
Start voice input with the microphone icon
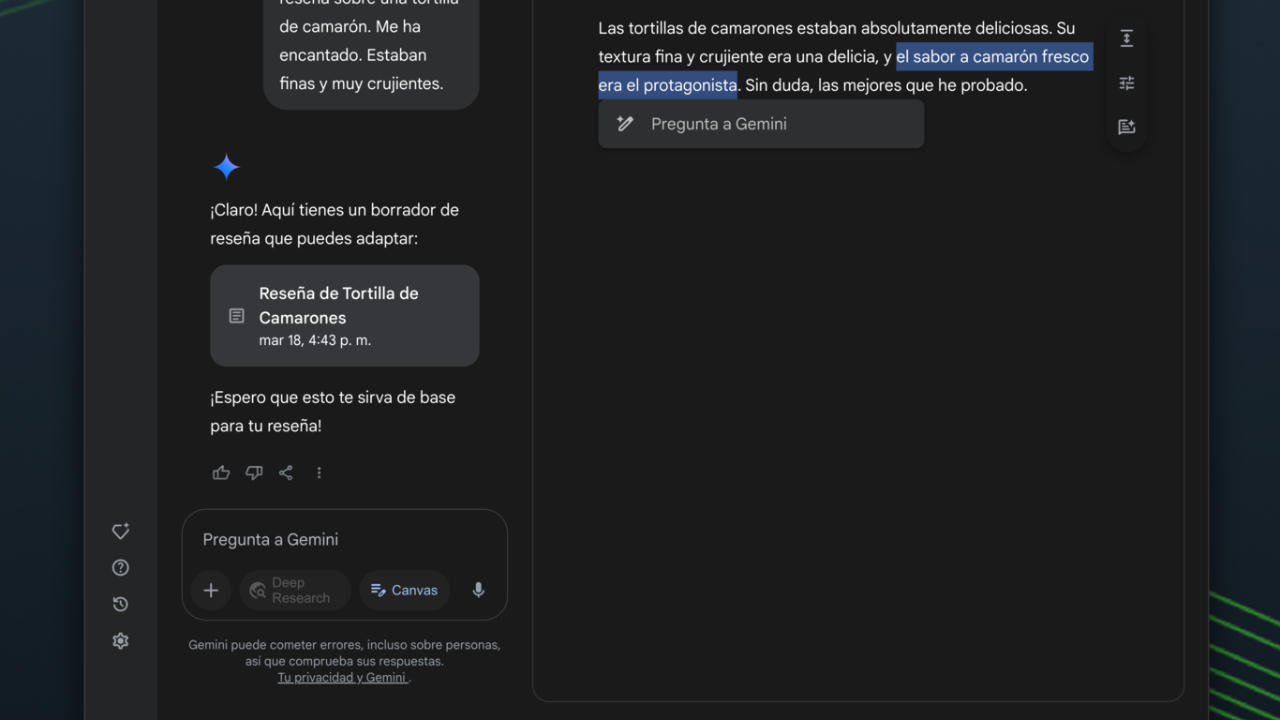tap(478, 590)
